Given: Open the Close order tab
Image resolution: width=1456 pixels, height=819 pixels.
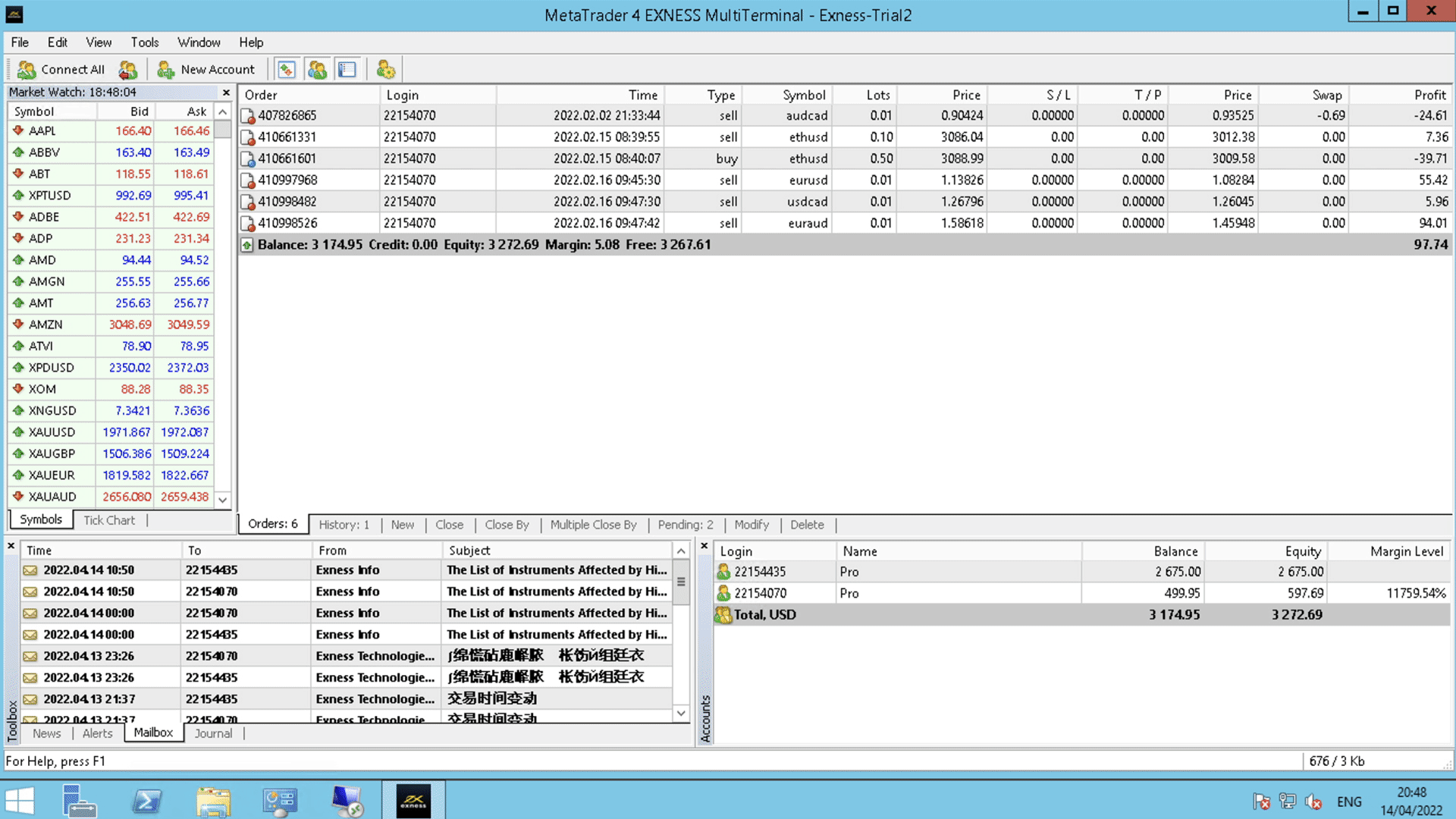Looking at the screenshot, I should (x=450, y=525).
